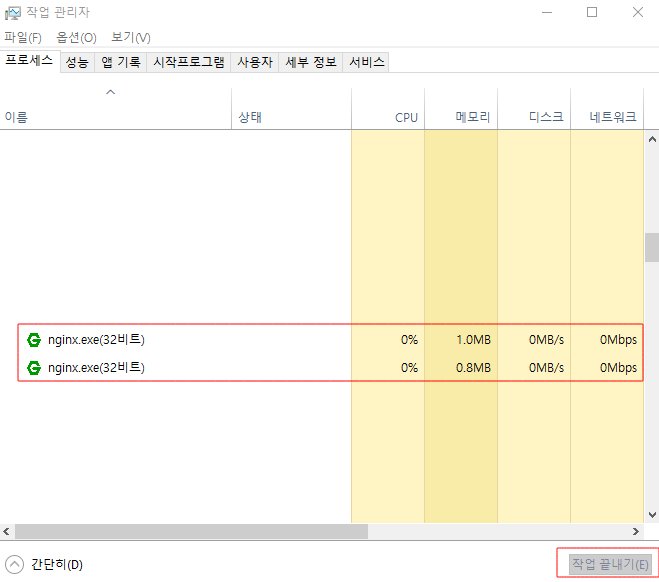Select the 프로세스 tab
Screen dimensions: 659x582
[29, 61]
